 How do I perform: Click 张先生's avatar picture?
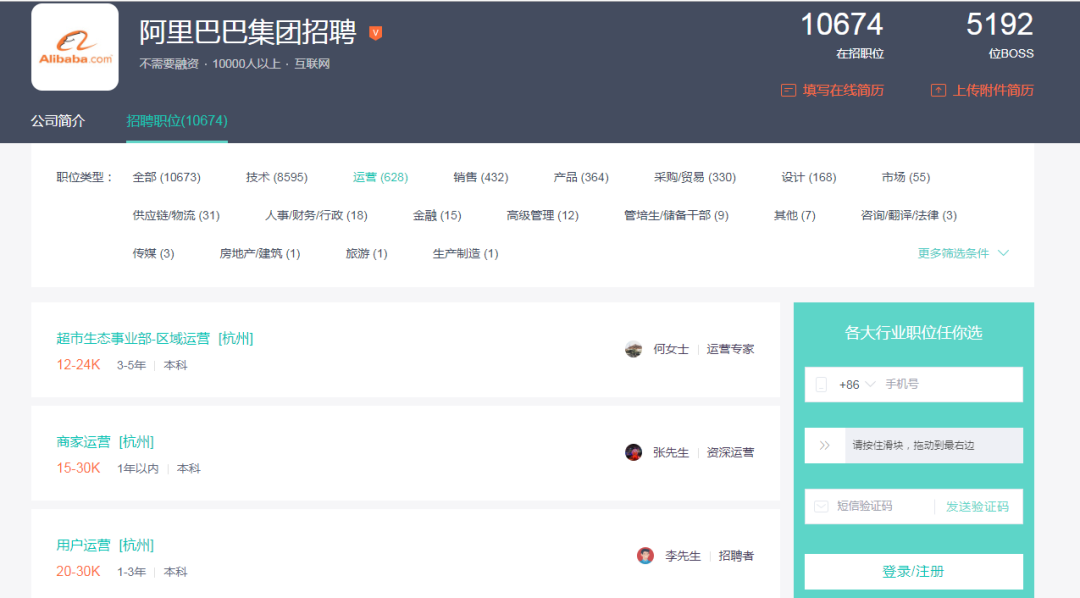point(634,453)
